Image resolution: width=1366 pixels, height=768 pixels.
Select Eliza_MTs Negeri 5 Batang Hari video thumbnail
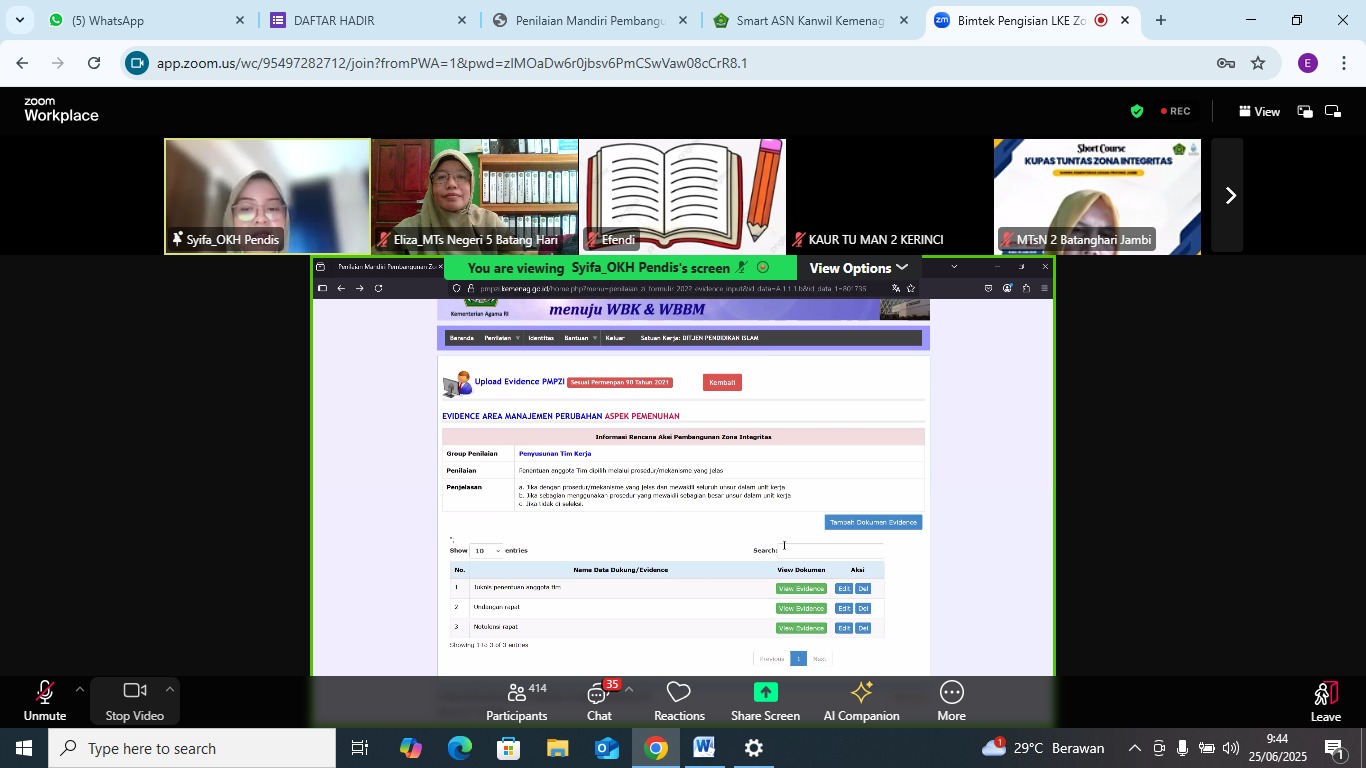(x=475, y=196)
